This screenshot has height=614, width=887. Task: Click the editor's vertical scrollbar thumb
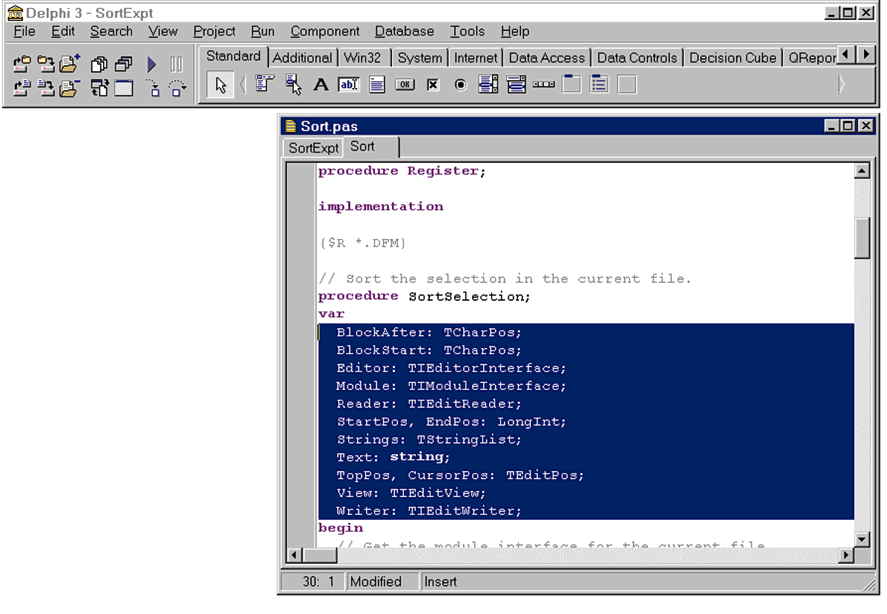point(862,237)
